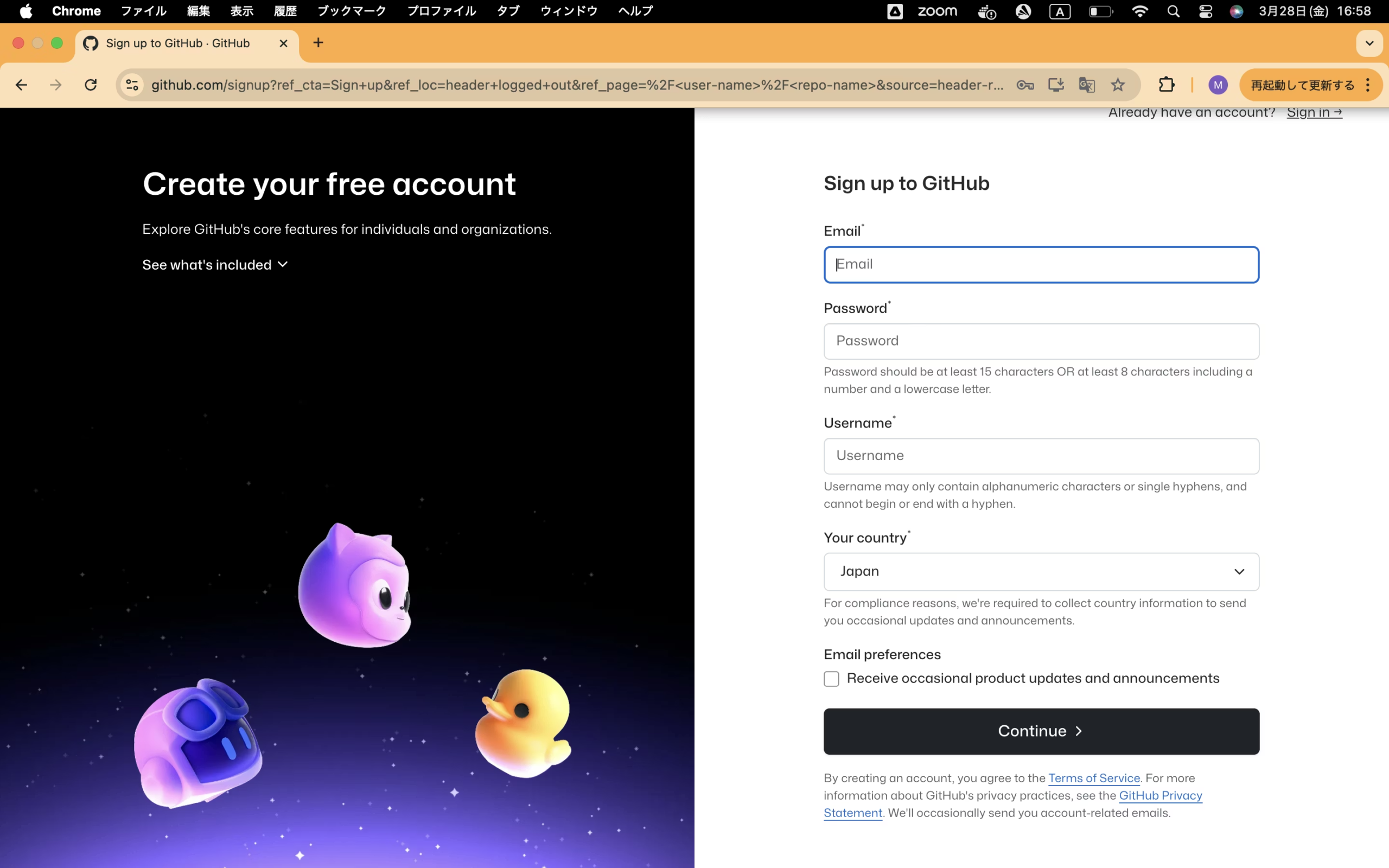Open the Chrome extensions puzzle icon

tap(1167, 85)
